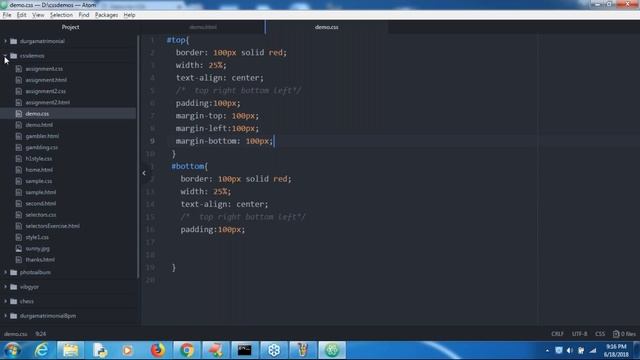Expand the durgamatrimonial8pm folder arrow
640x360 pixels.
point(5,316)
